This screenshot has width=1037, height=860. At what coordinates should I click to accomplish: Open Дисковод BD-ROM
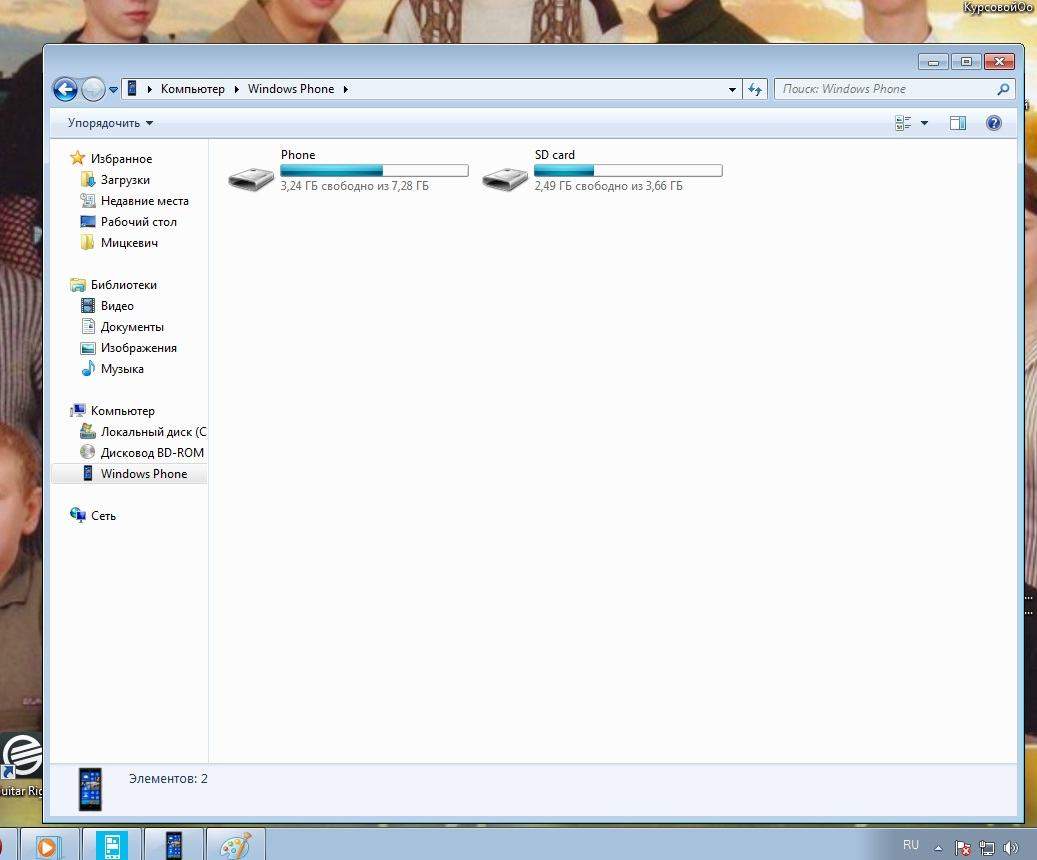[152, 453]
